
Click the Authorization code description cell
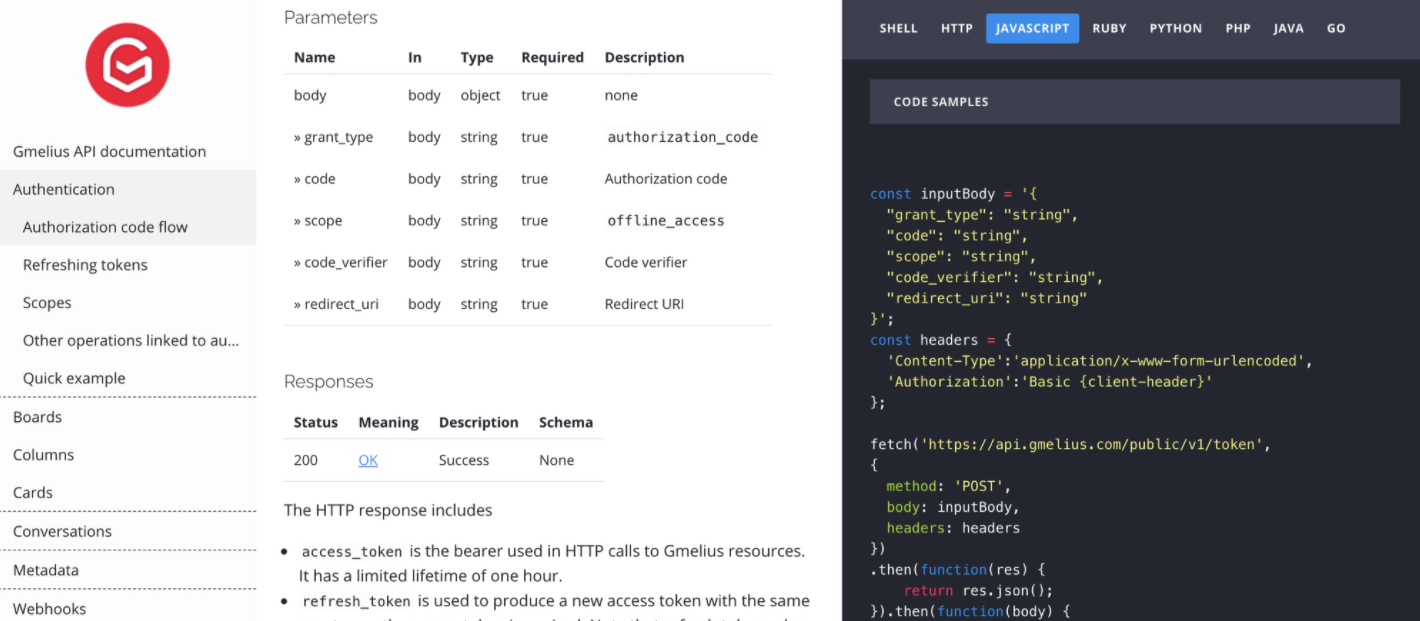pos(666,179)
